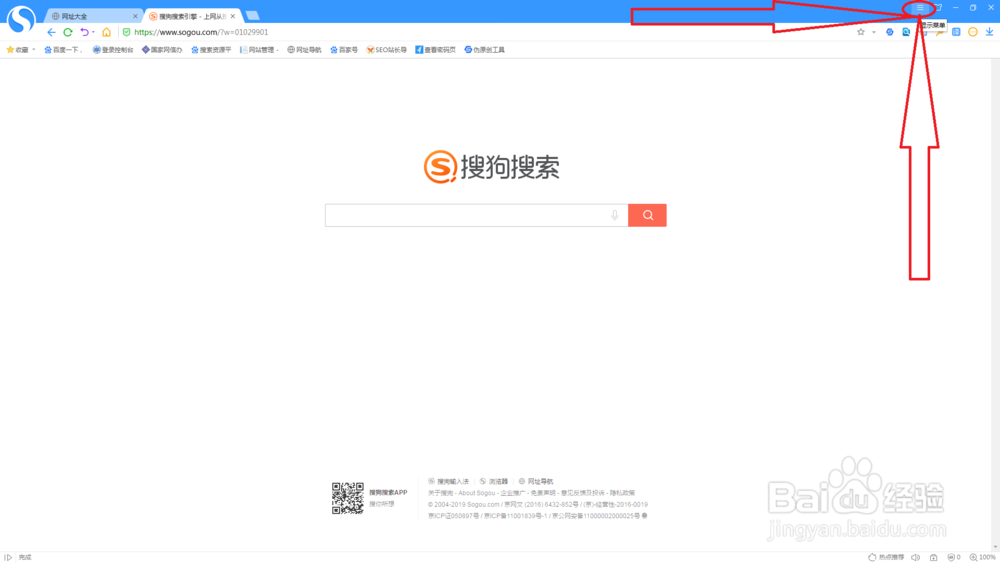Open the 查看密码页 bookmark
This screenshot has width=1000, height=563.
point(436,50)
